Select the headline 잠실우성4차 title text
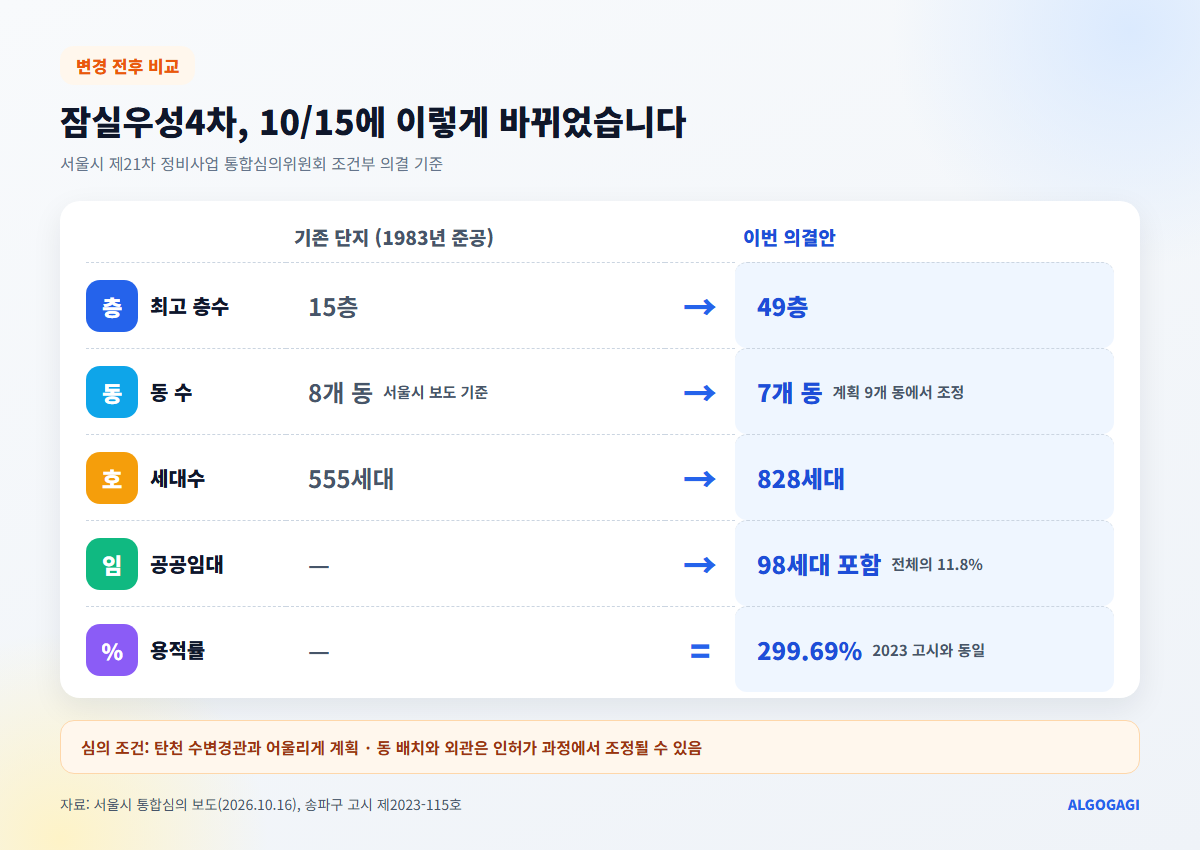Image resolution: width=1200 pixels, height=850 pixels. pyautogui.click(x=373, y=122)
